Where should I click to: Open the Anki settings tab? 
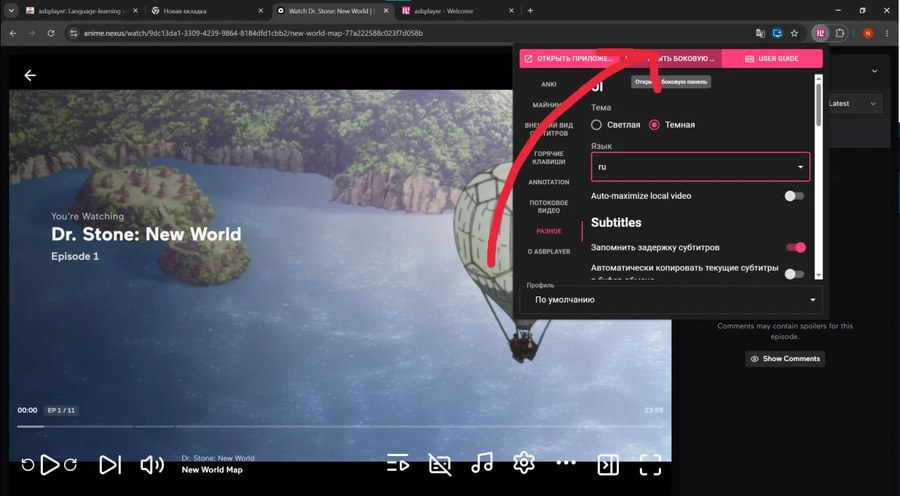click(549, 84)
